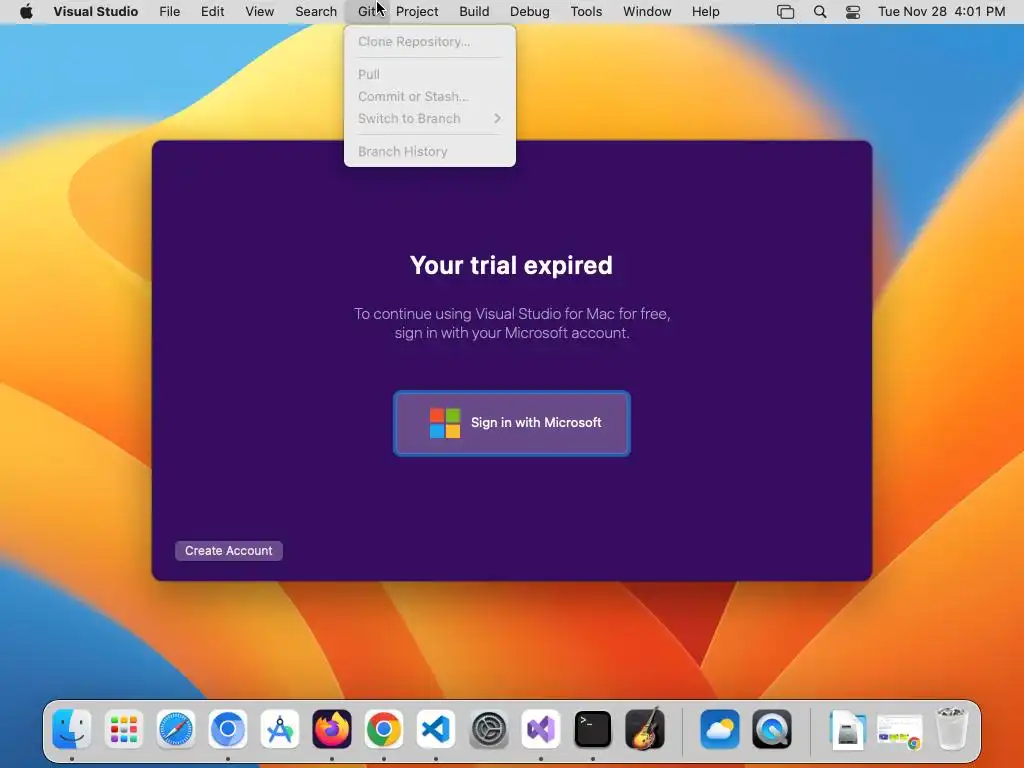Open Terminal from the dock
1024x768 pixels.
click(592, 729)
